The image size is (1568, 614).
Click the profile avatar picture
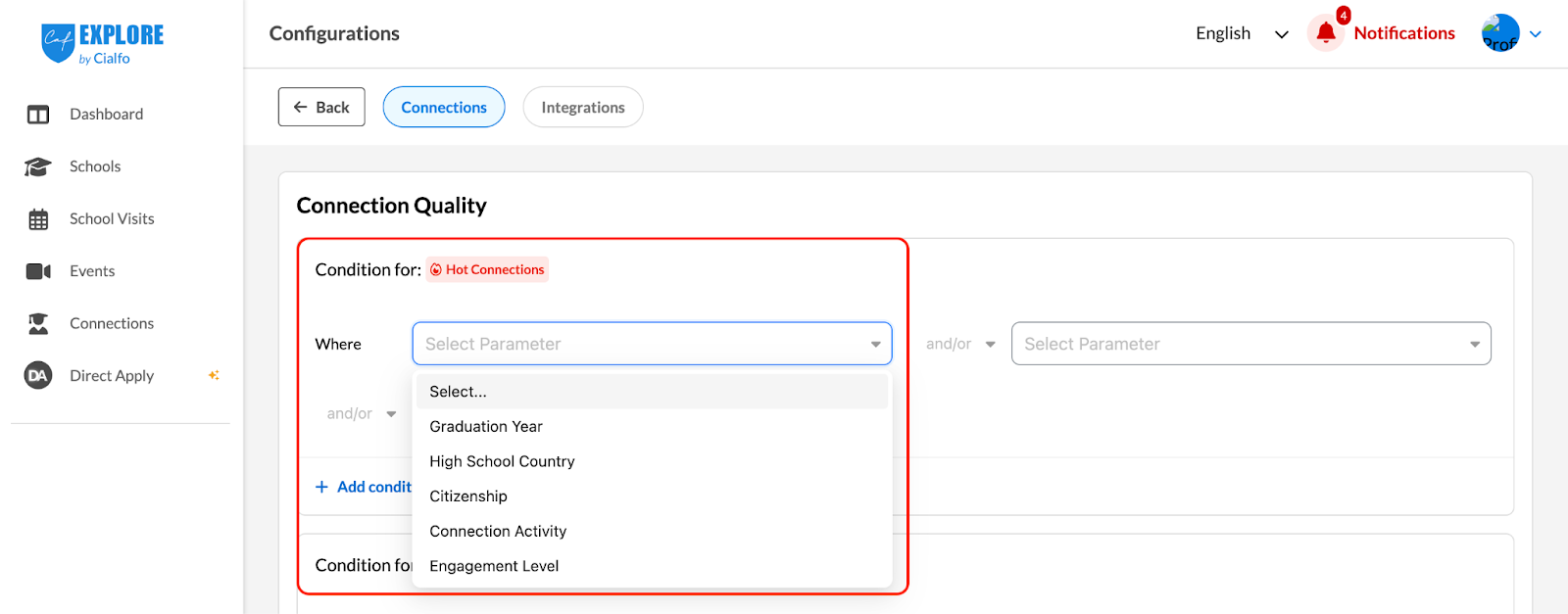point(1500,33)
